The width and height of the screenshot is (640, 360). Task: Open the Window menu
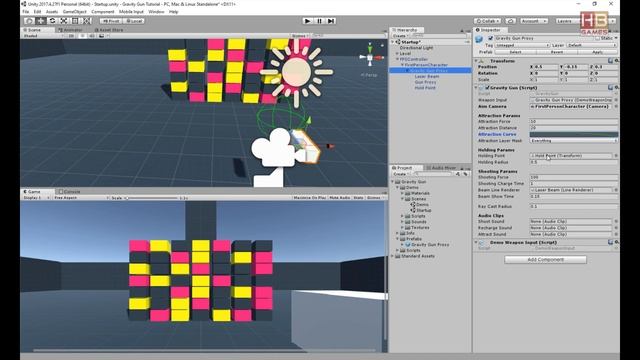[156, 12]
